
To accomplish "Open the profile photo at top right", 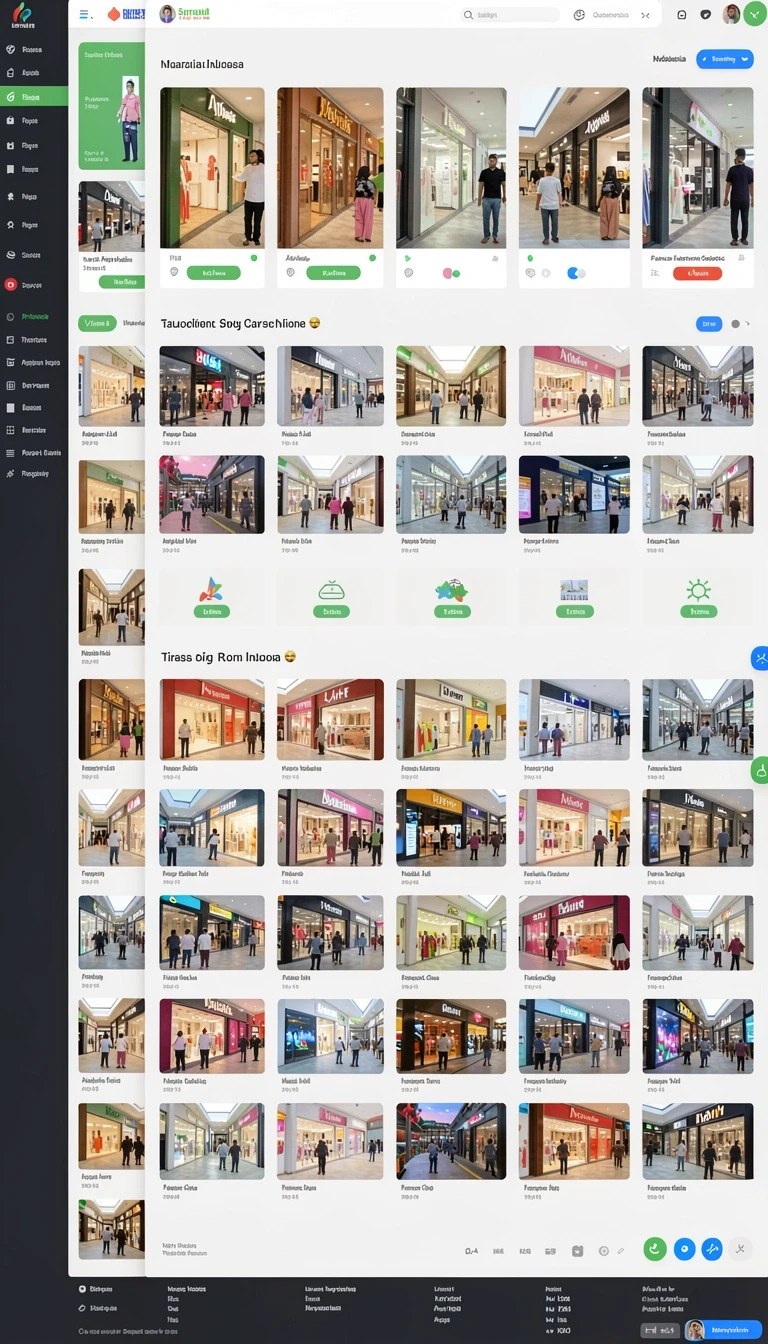I will (732, 14).
